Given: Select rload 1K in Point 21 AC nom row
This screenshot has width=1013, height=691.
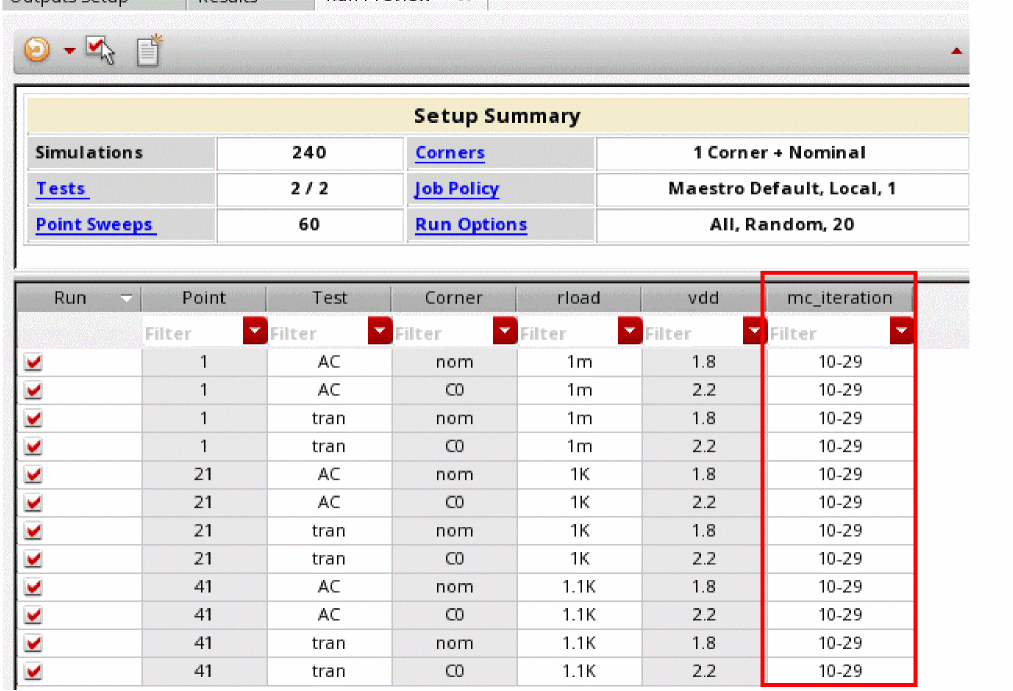Looking at the screenshot, I should click(x=580, y=474).
